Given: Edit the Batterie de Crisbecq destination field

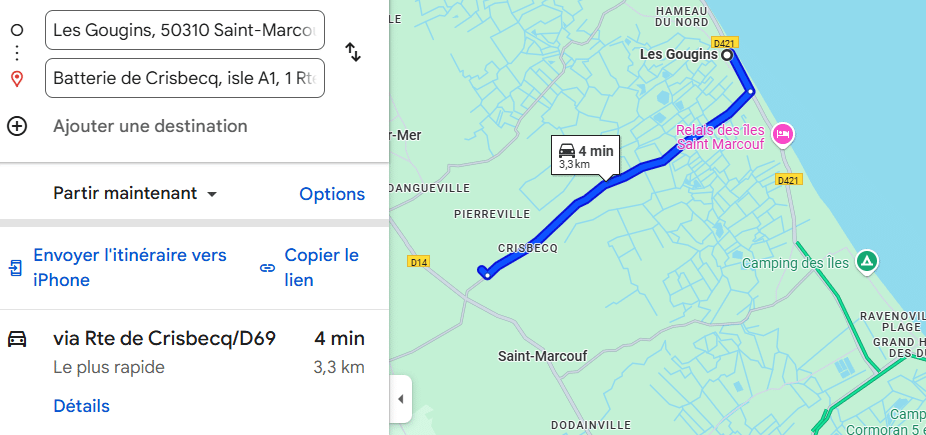Looking at the screenshot, I should tap(185, 78).
